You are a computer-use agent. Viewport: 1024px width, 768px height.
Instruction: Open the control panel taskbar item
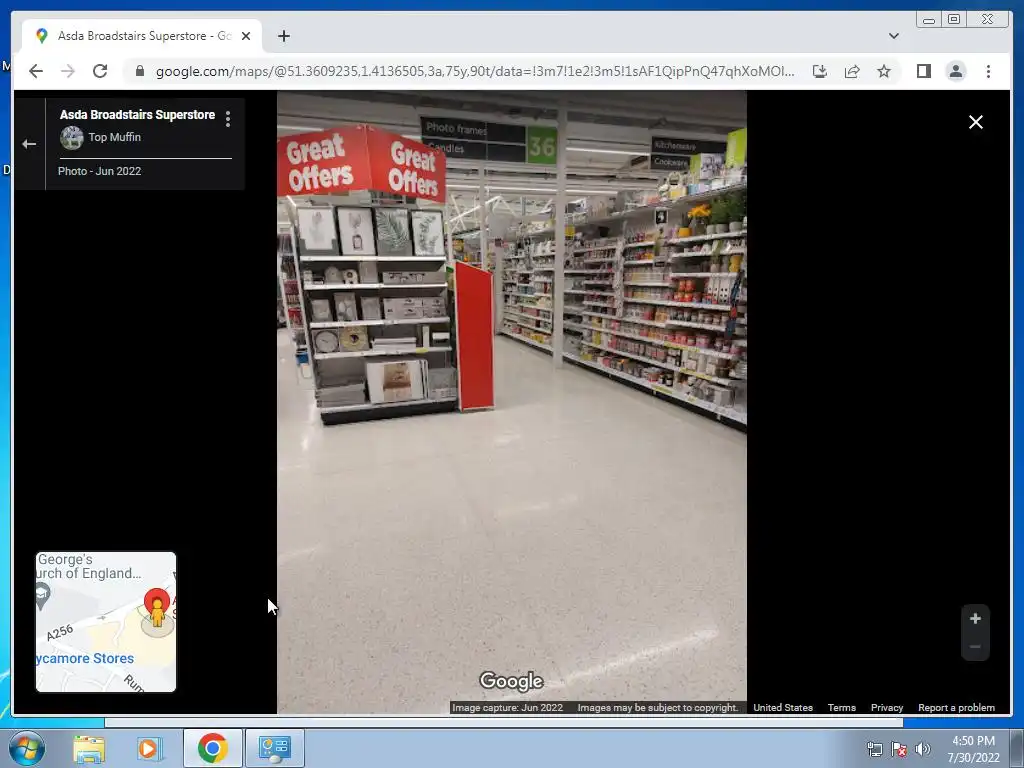tap(274, 748)
